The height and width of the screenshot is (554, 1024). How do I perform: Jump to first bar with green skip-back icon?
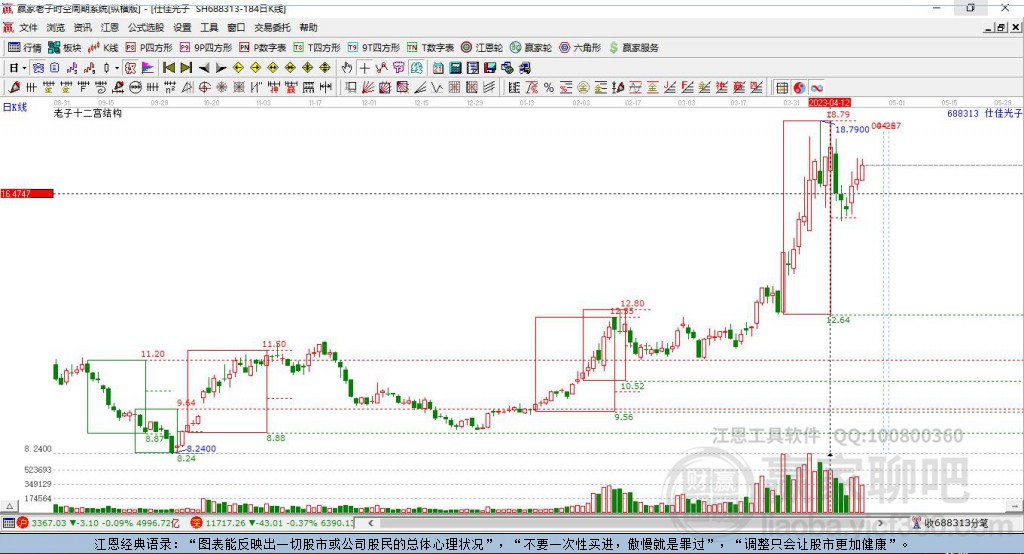point(168,68)
